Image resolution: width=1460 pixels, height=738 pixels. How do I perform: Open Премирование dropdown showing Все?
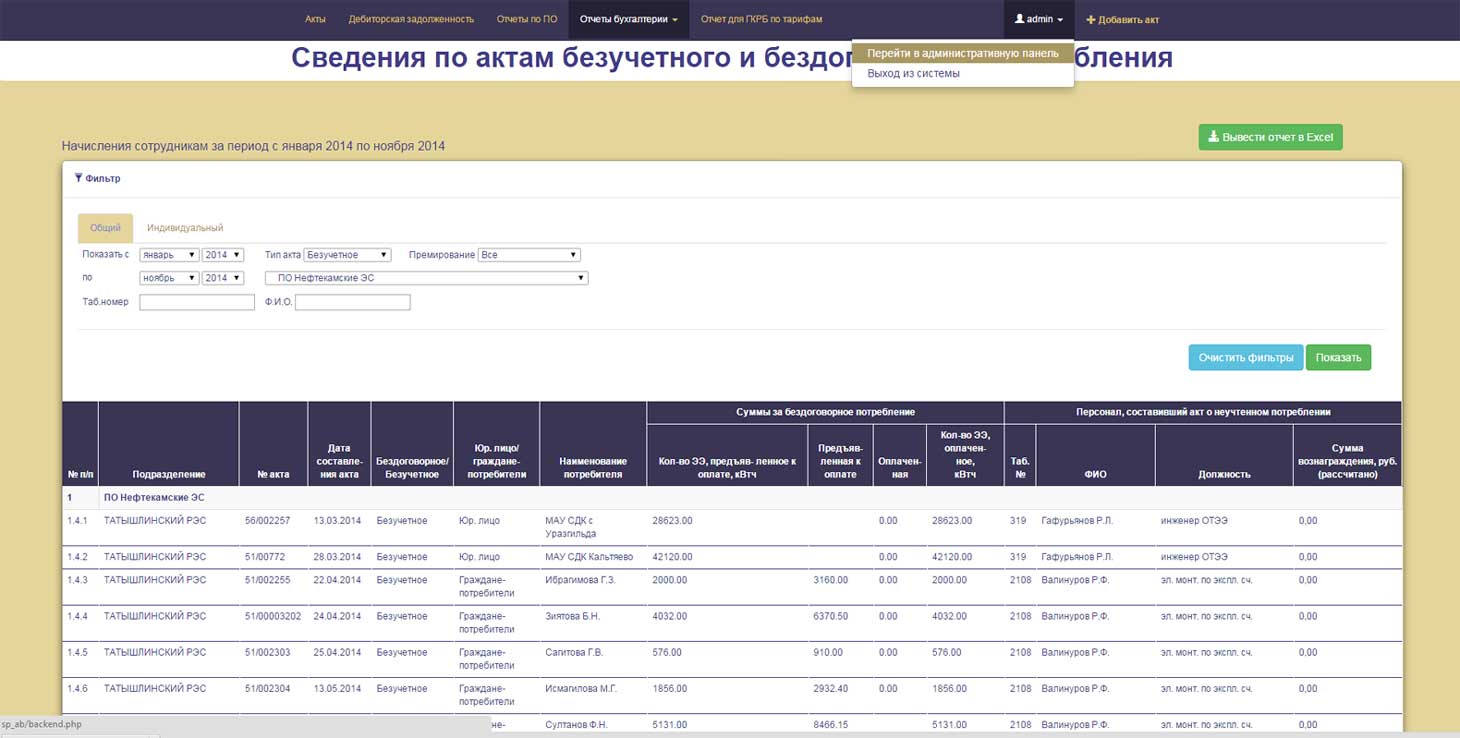(529, 255)
